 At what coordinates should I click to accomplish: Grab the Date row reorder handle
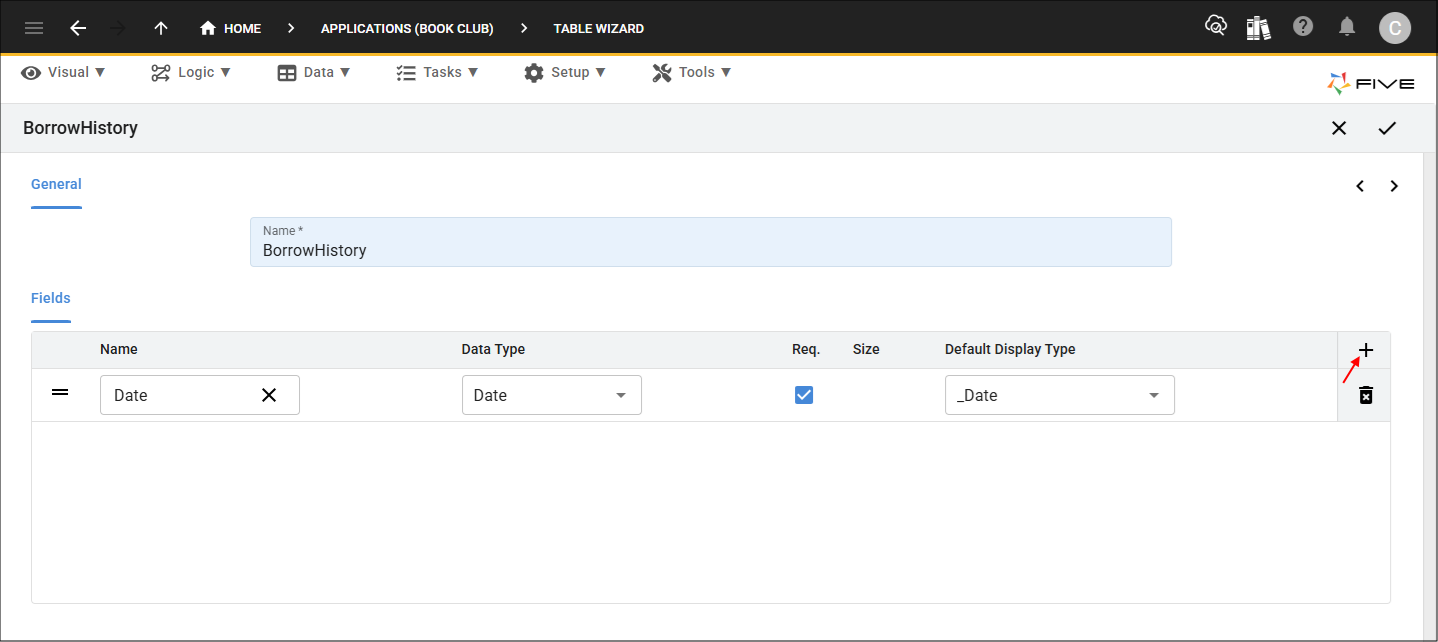(60, 393)
